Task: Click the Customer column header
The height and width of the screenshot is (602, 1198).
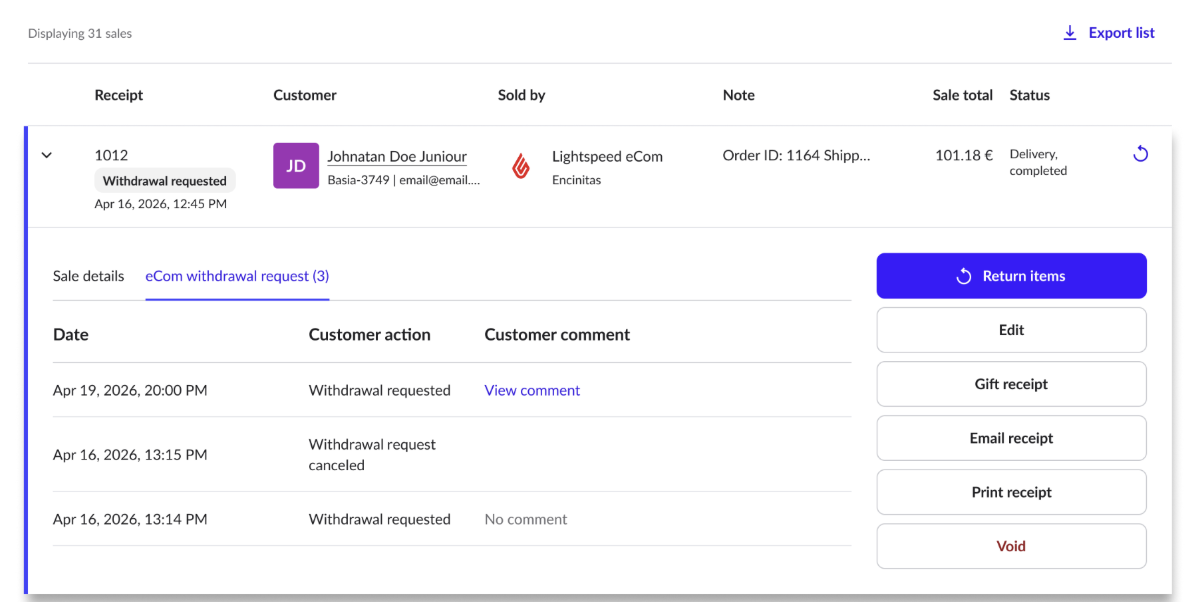Action: pyautogui.click(x=305, y=95)
